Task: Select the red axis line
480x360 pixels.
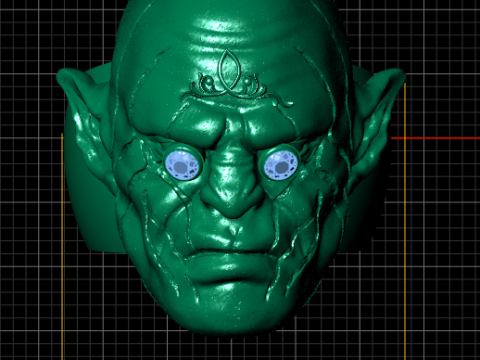Action: 436,138
